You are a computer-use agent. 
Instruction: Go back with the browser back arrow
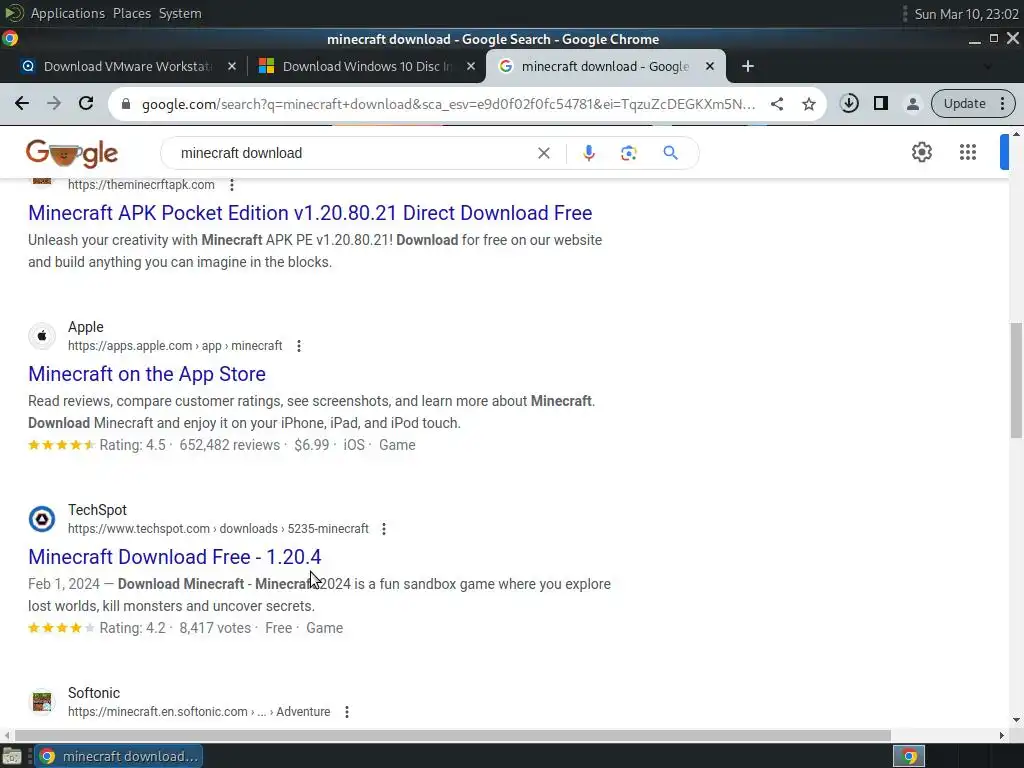pos(22,103)
